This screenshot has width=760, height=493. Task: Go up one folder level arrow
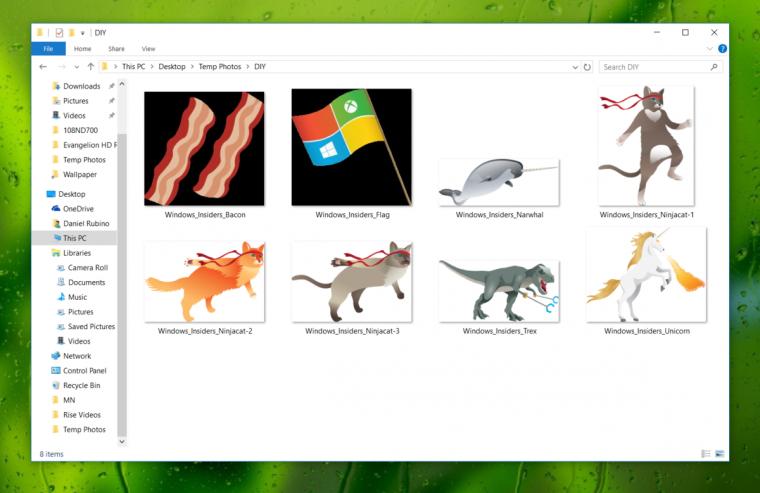(91, 67)
